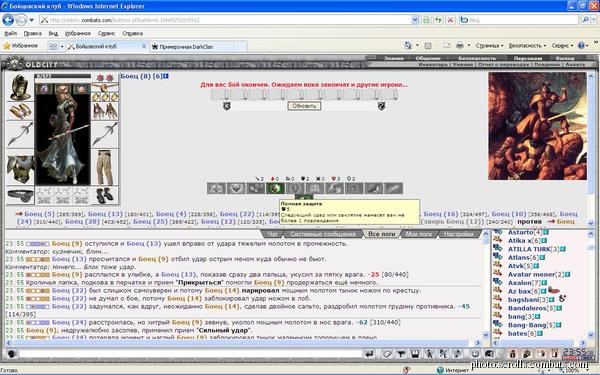Expand the Страница toolbar dropdown
This screenshot has height=375, width=600.
[489, 46]
